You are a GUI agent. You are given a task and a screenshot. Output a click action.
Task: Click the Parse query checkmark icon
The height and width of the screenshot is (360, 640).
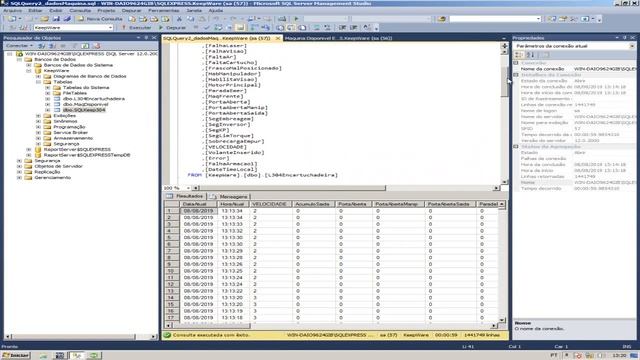click(207, 28)
